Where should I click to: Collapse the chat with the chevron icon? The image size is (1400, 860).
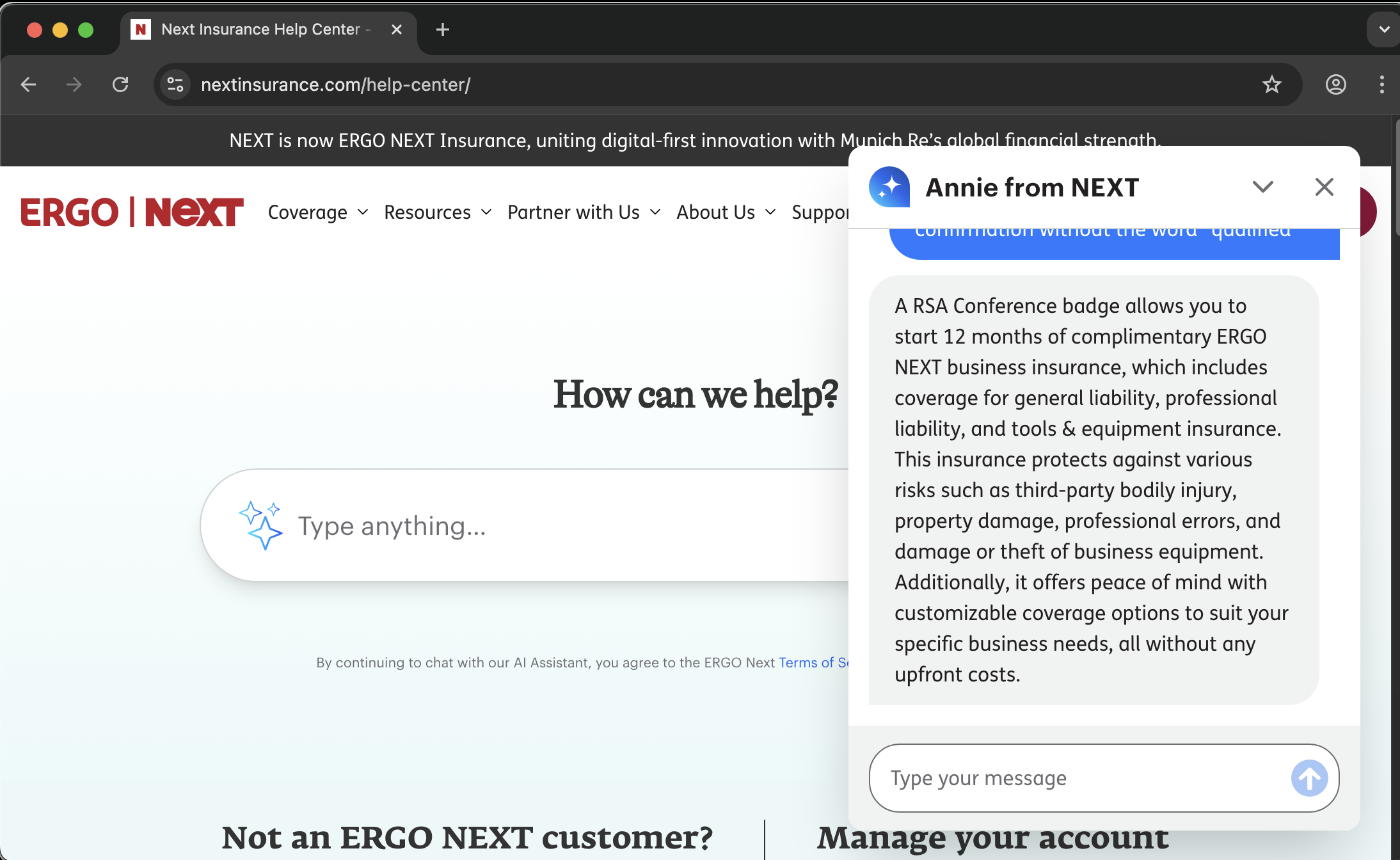(x=1262, y=187)
